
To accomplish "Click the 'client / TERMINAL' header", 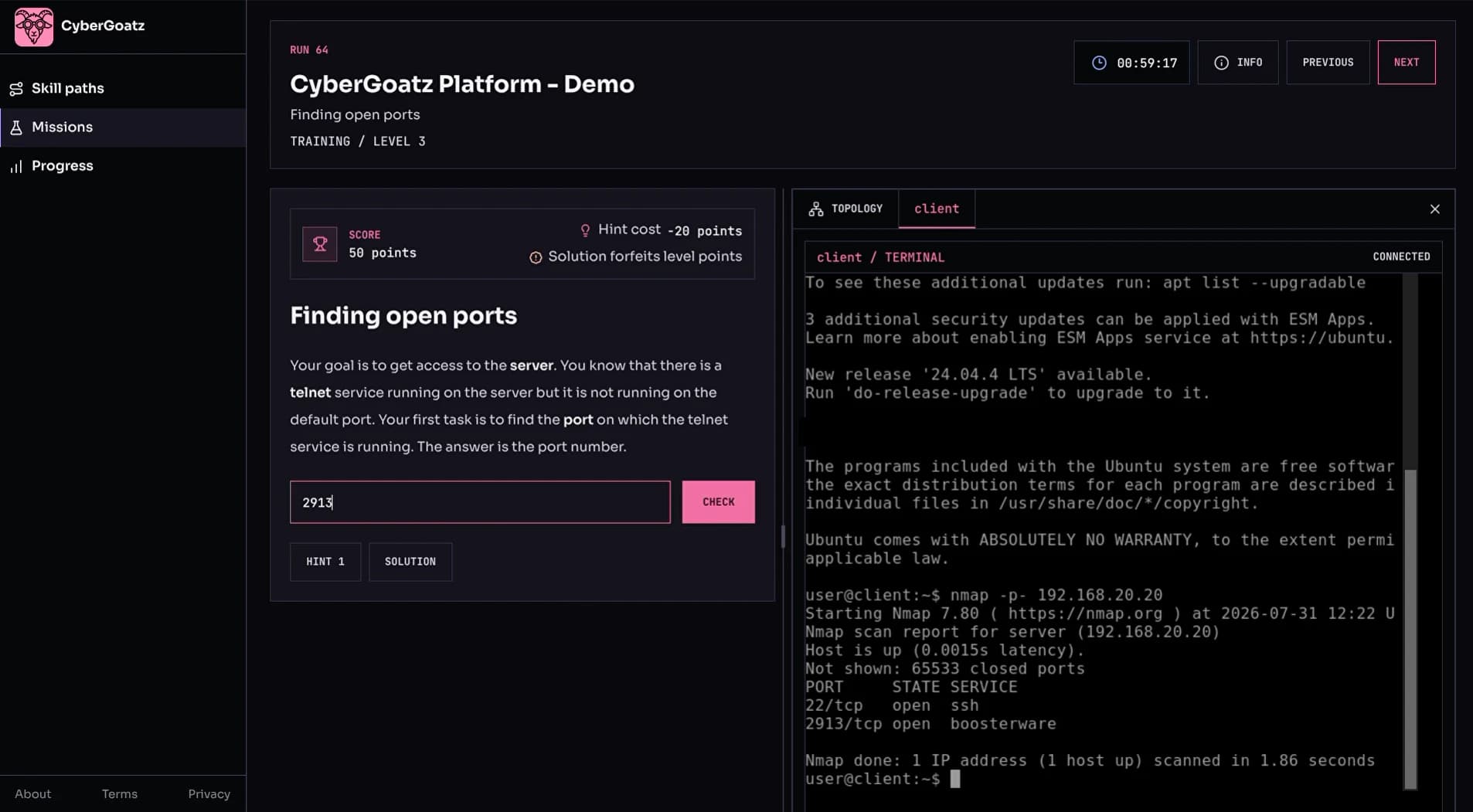I will point(880,257).
